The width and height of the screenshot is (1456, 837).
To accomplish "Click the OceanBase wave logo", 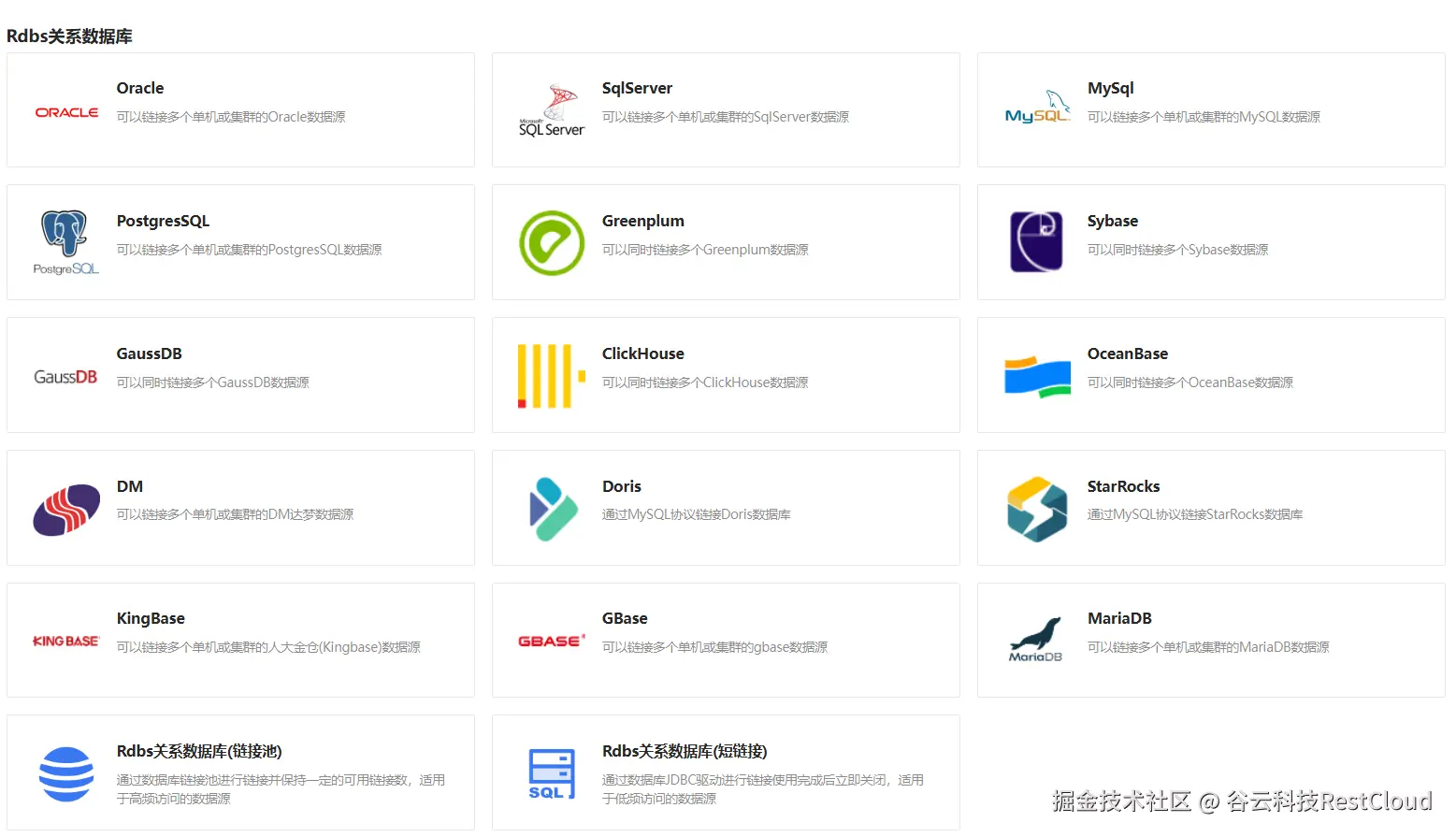I will tap(1037, 376).
